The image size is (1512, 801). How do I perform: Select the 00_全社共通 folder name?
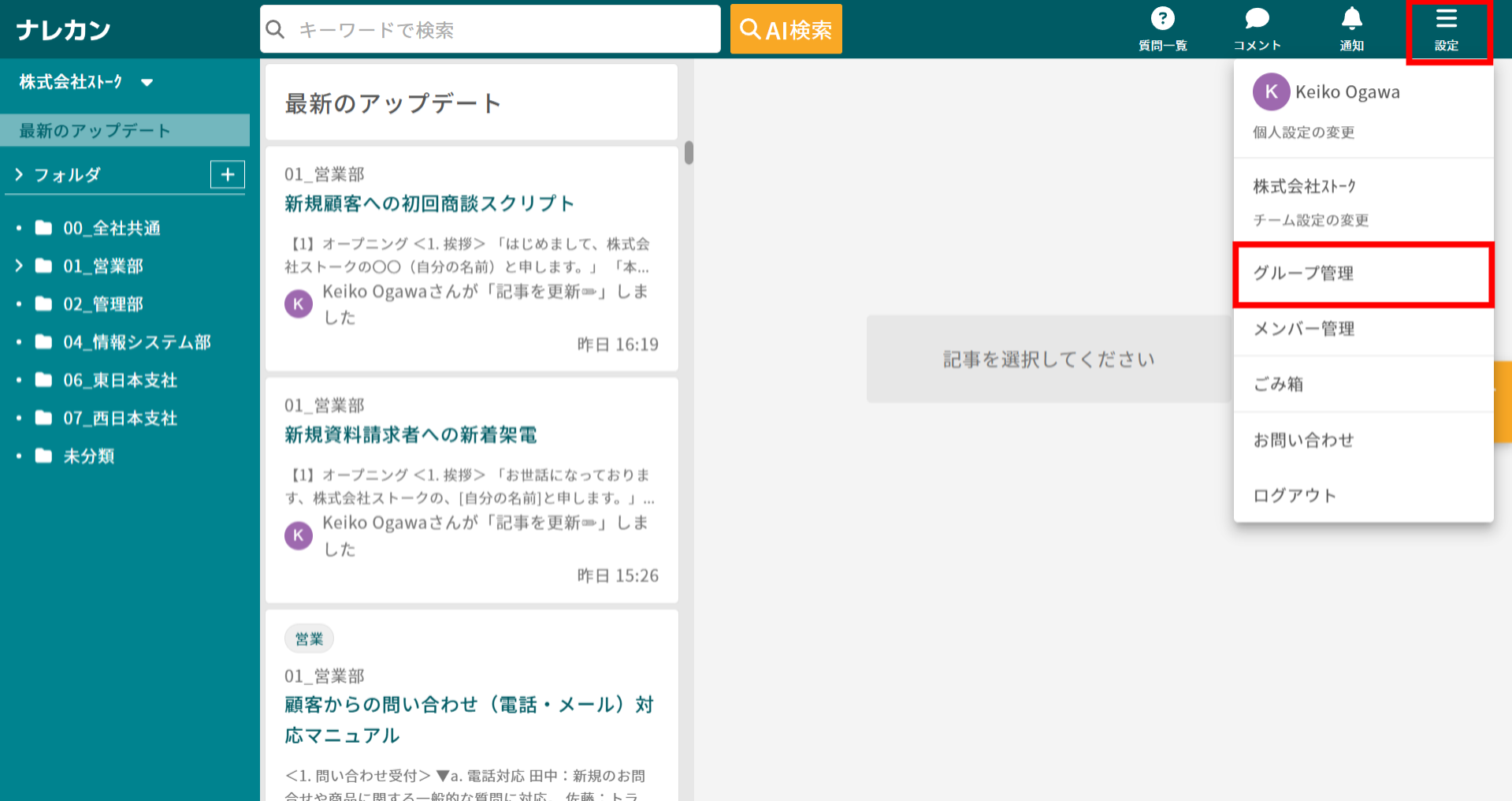coord(112,228)
